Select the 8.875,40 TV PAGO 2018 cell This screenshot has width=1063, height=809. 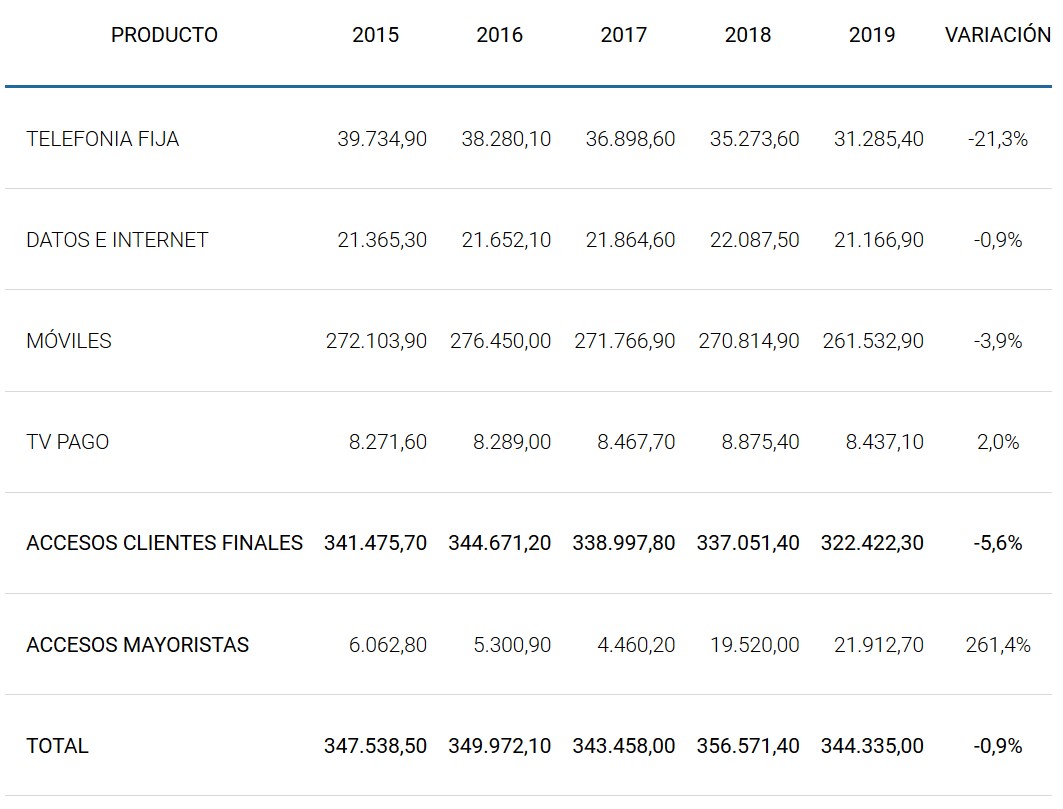tap(760, 442)
